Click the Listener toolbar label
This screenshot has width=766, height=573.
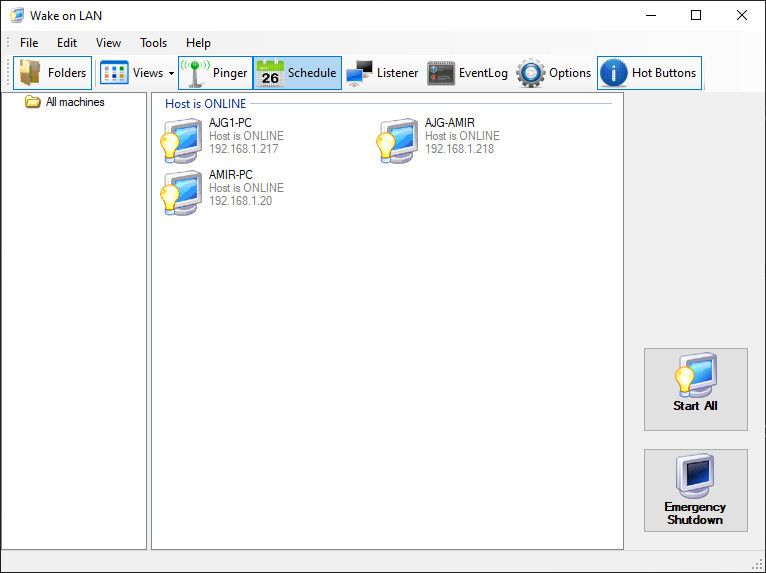click(x=398, y=73)
